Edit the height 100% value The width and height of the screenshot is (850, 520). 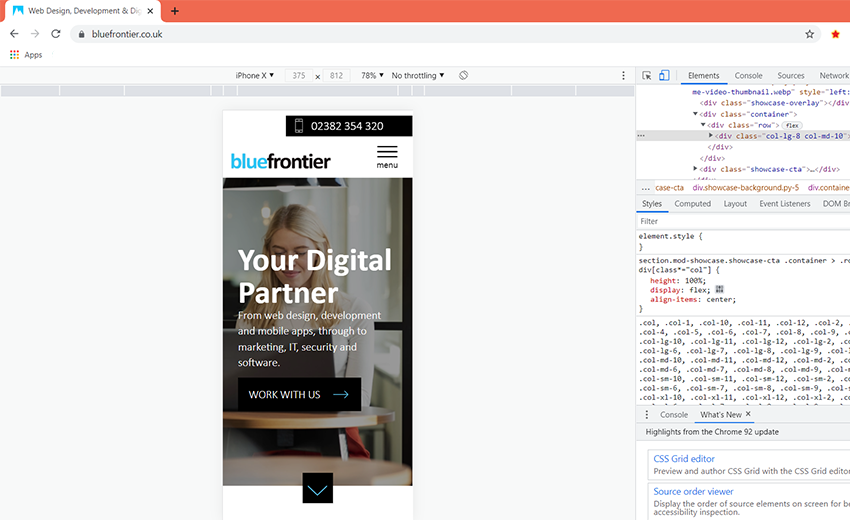696,281
